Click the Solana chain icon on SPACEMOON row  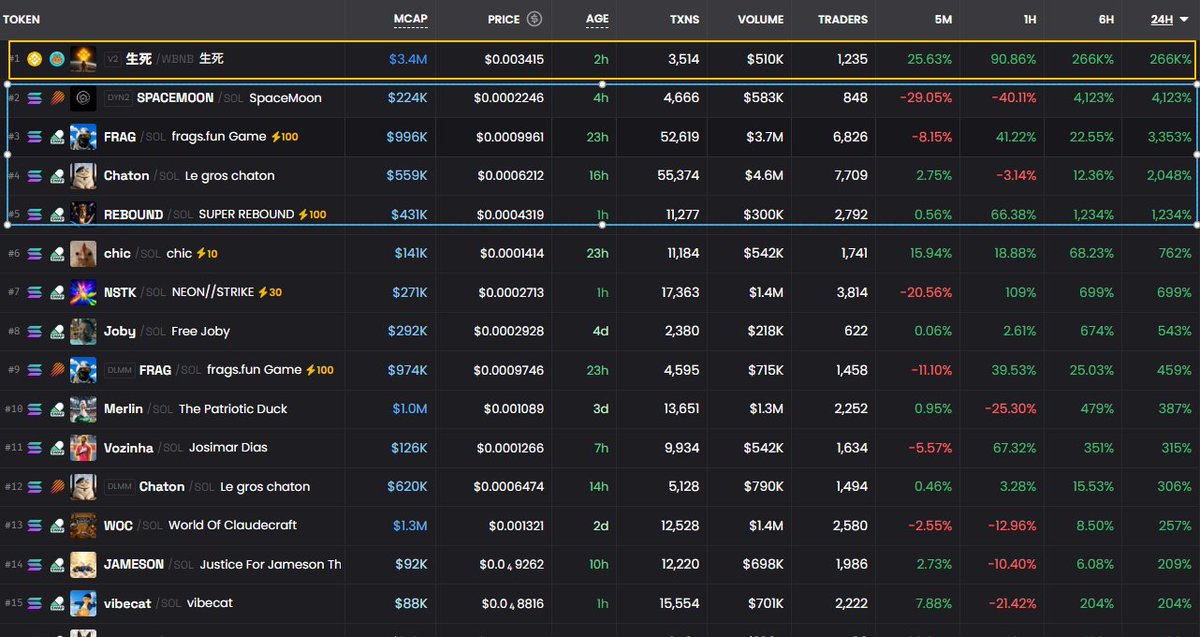coord(35,98)
